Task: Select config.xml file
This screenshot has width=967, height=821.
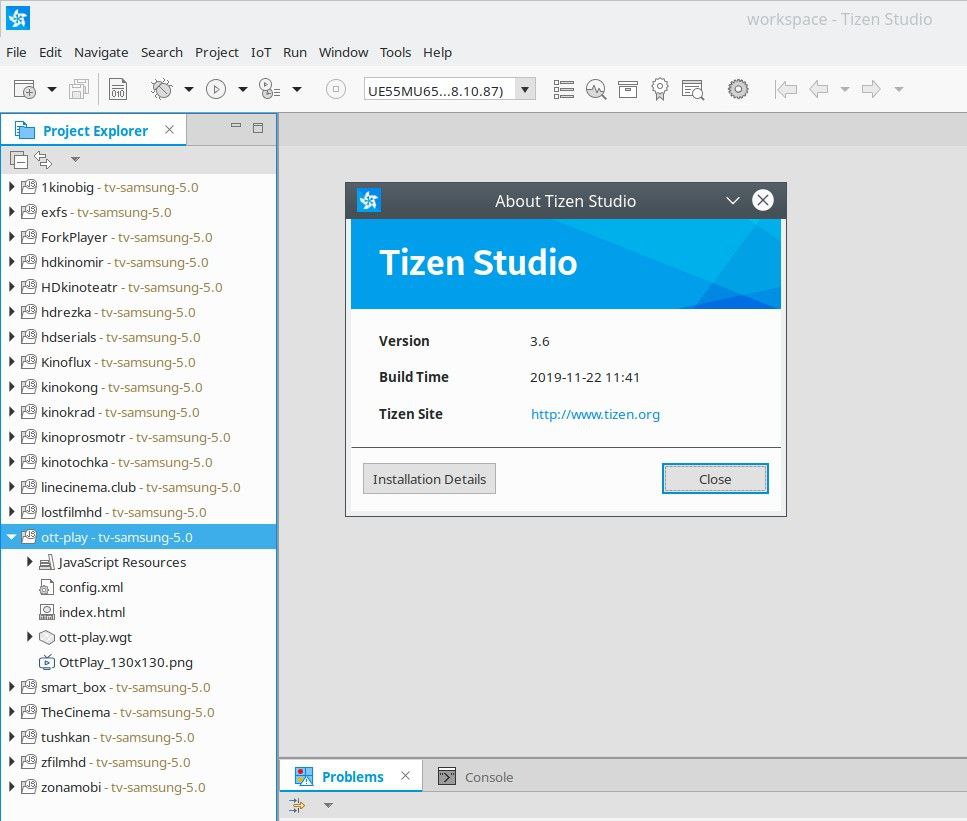Action: [91, 587]
